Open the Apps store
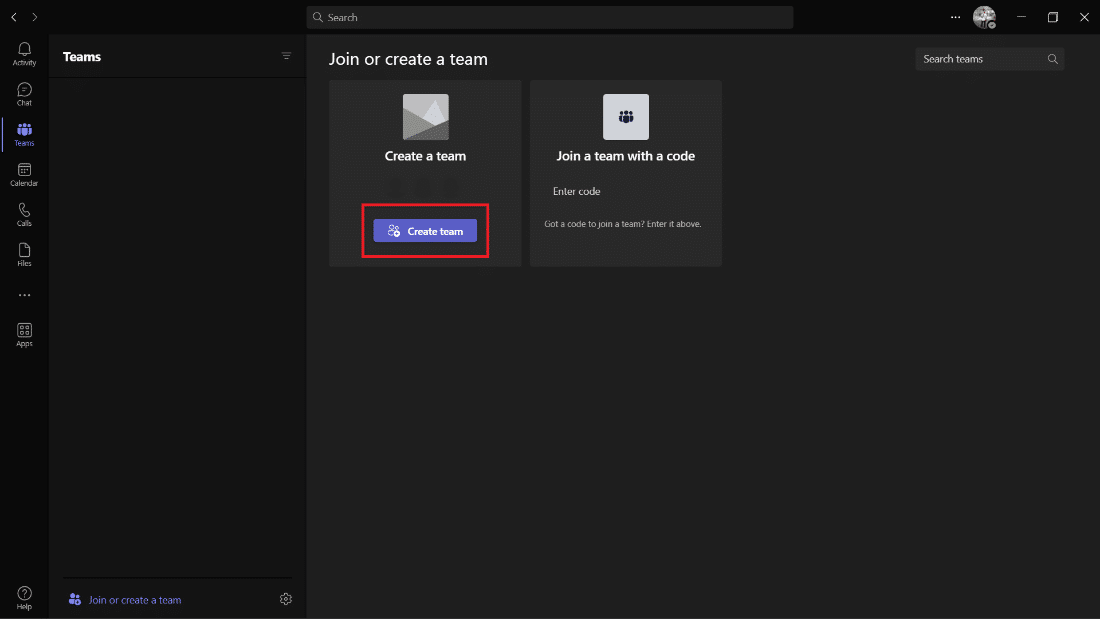Viewport: 1100px width, 619px height. [24, 335]
